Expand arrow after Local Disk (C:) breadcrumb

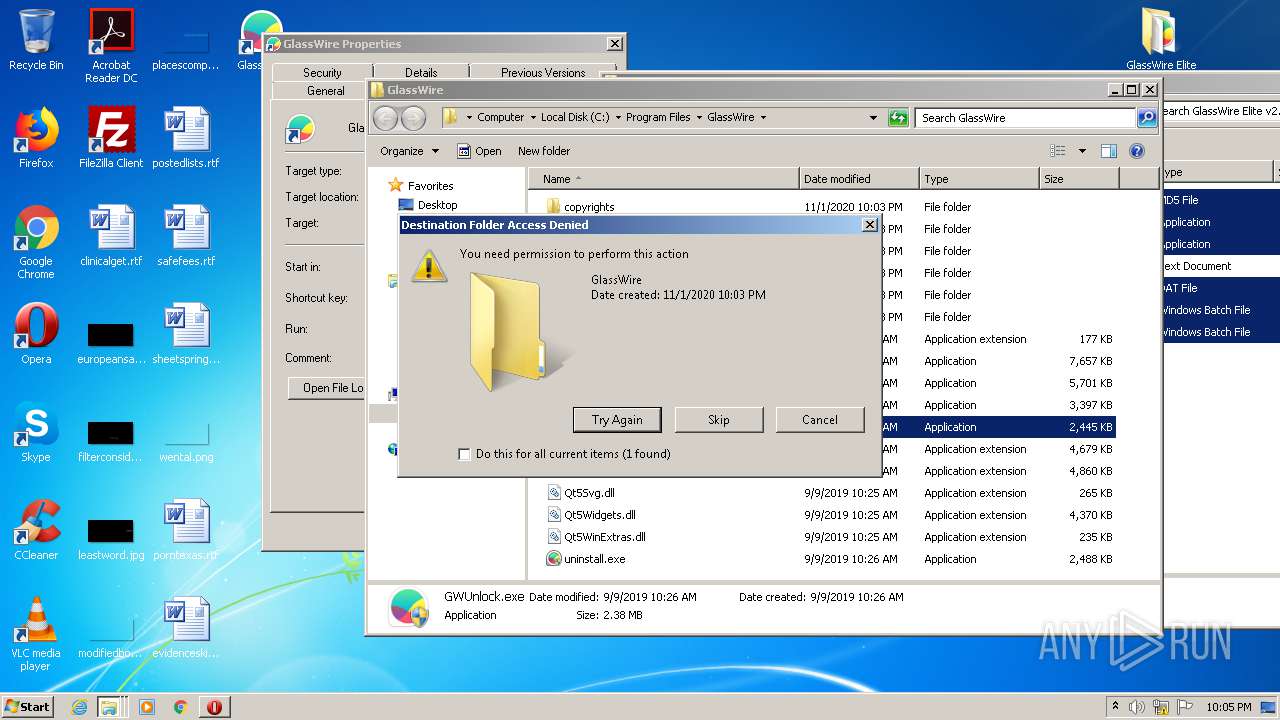[x=618, y=118]
